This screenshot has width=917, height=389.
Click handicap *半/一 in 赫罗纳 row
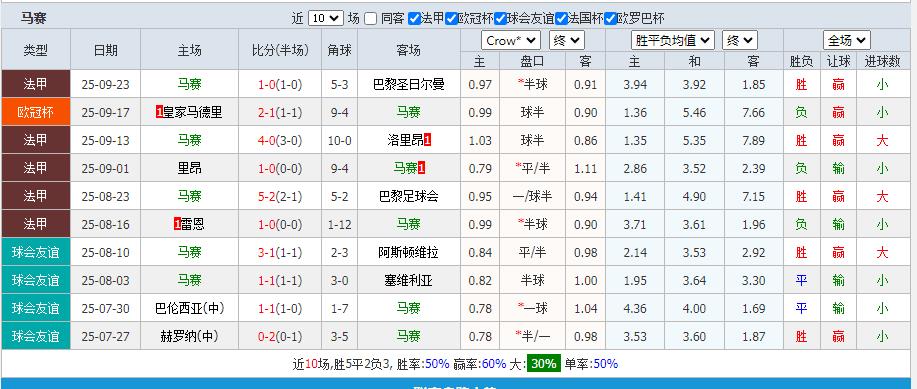[532, 336]
